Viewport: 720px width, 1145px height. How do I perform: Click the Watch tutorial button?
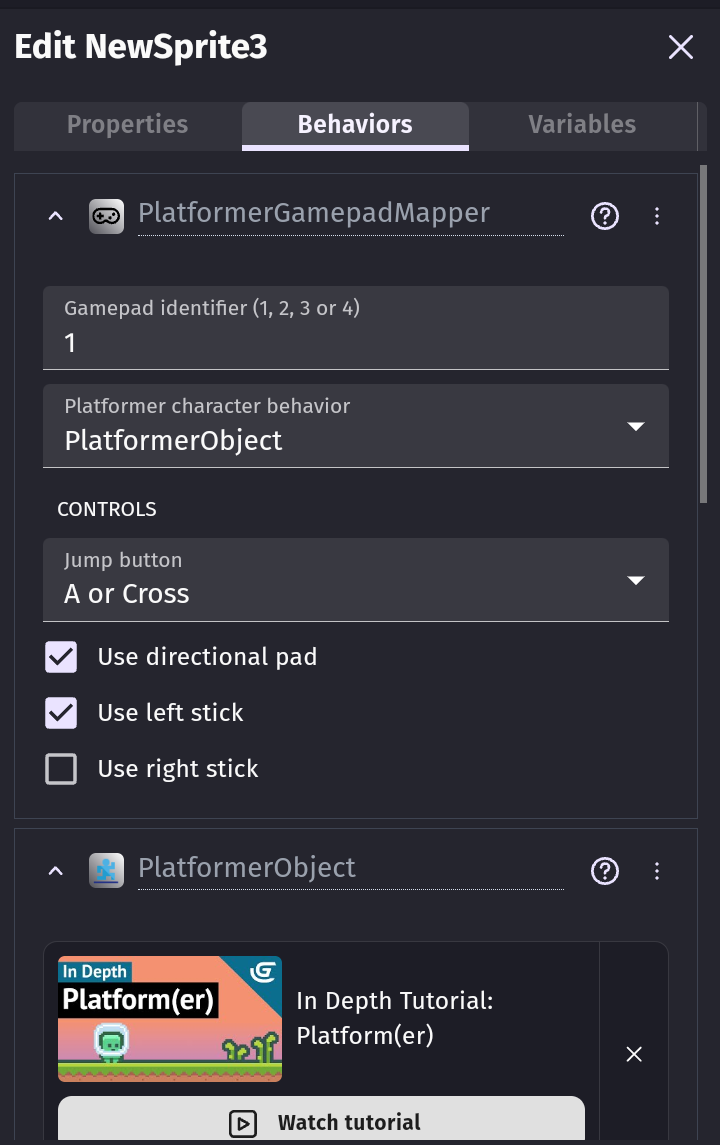click(x=321, y=1121)
